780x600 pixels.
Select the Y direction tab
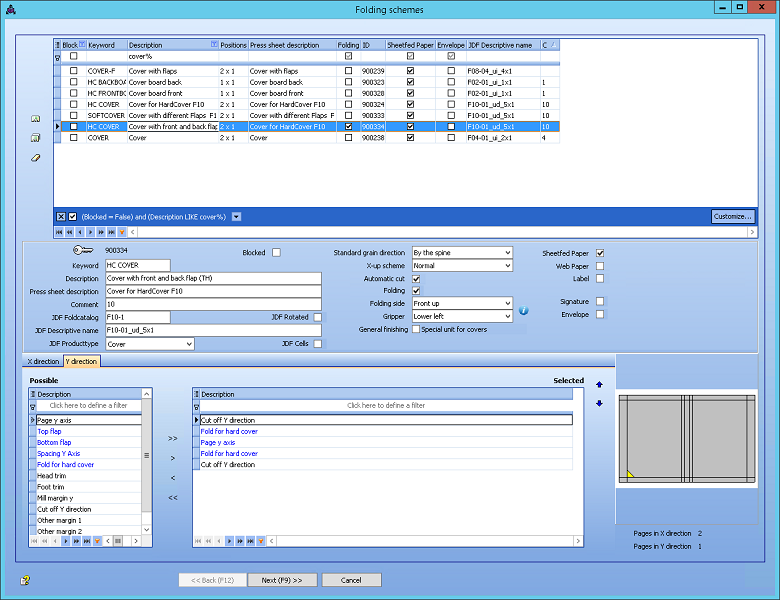click(81, 361)
